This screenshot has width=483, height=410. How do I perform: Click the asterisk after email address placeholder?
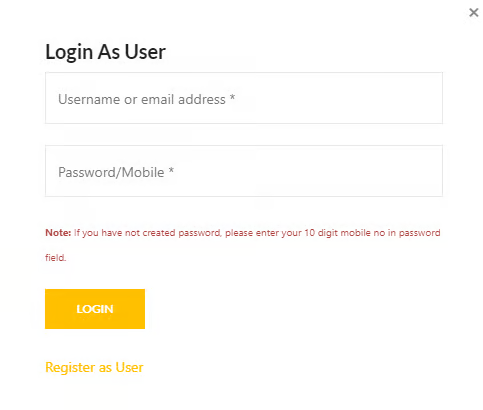[x=232, y=98]
